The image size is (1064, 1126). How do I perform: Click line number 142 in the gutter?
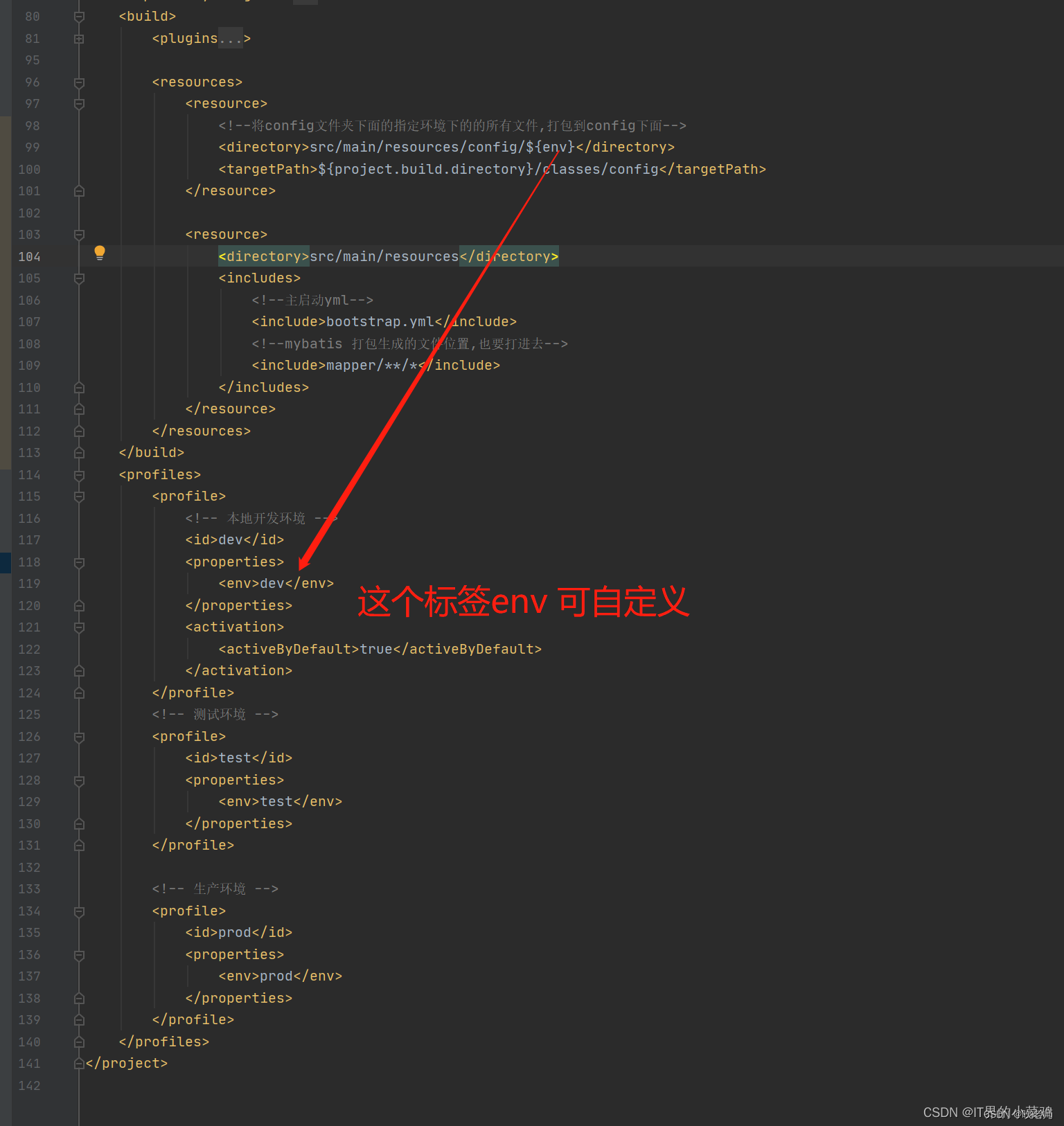coord(29,1086)
